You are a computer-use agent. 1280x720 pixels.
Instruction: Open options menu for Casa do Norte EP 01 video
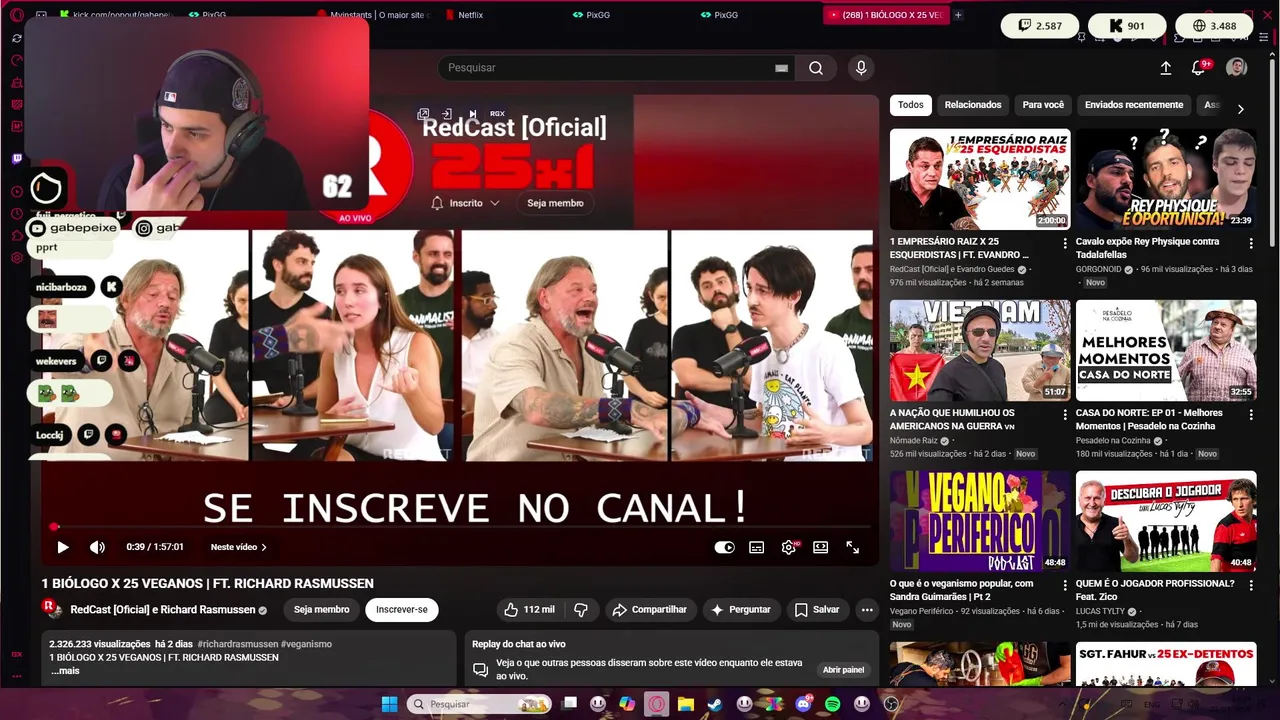(1250, 414)
